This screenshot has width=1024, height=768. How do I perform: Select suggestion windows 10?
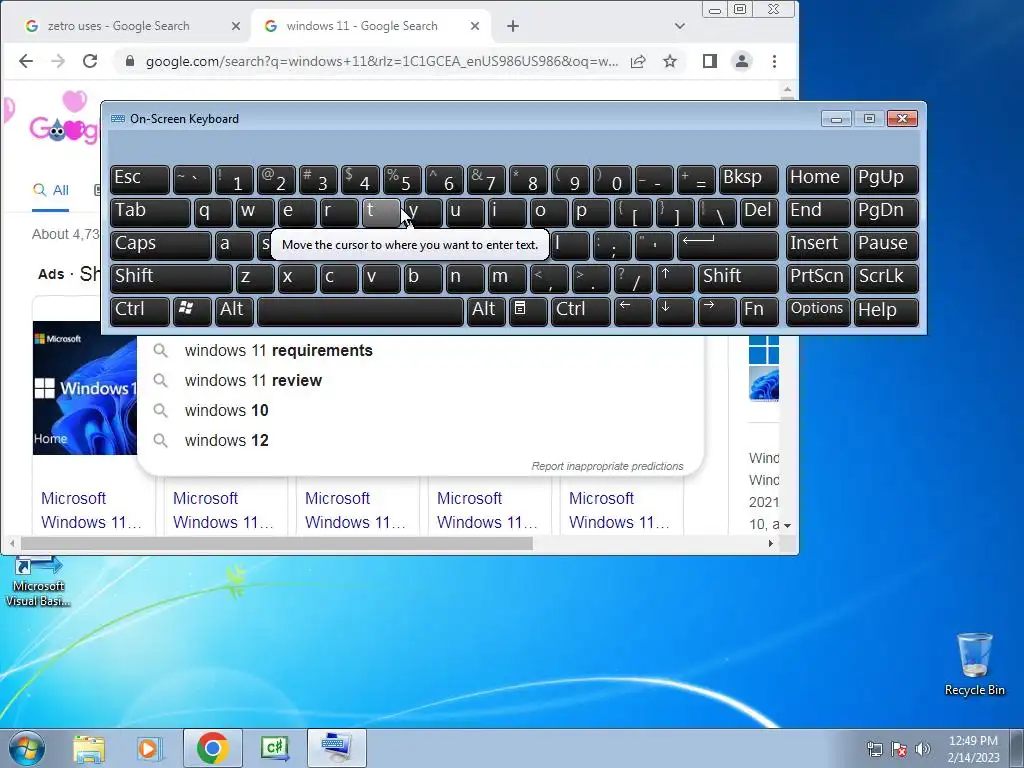coord(421,411)
